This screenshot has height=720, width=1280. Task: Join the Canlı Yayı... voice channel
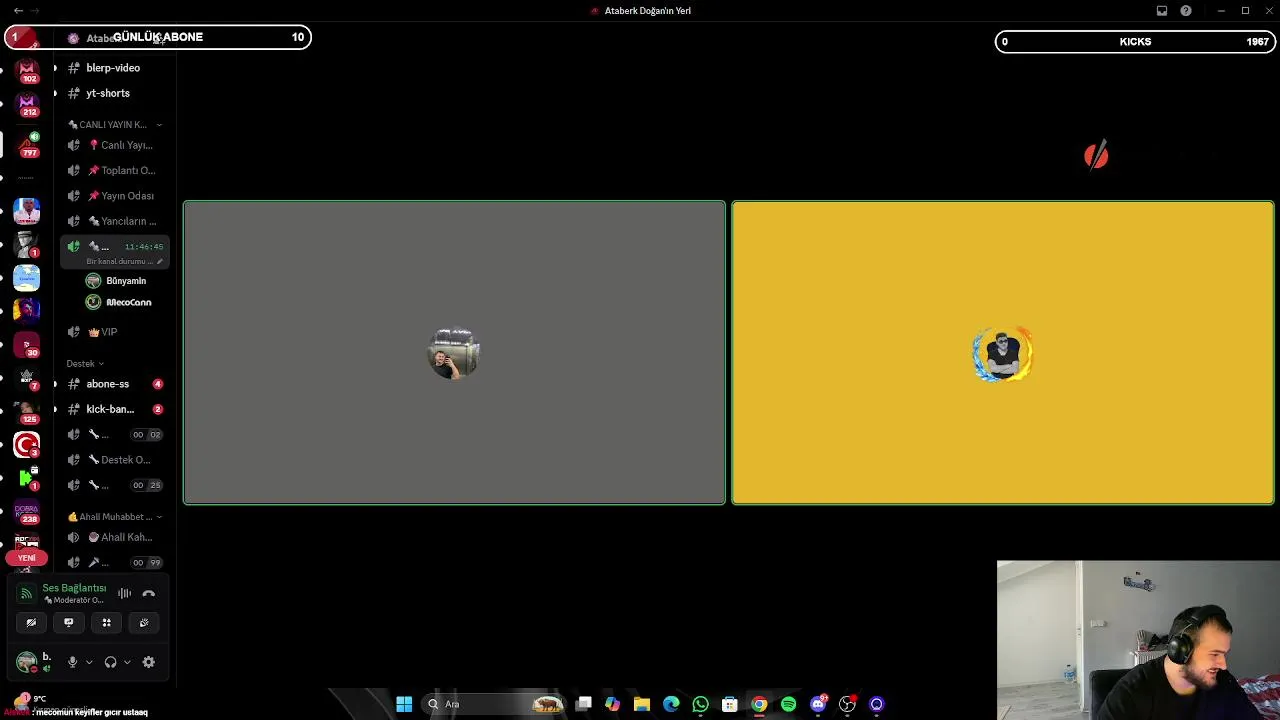click(x=115, y=145)
